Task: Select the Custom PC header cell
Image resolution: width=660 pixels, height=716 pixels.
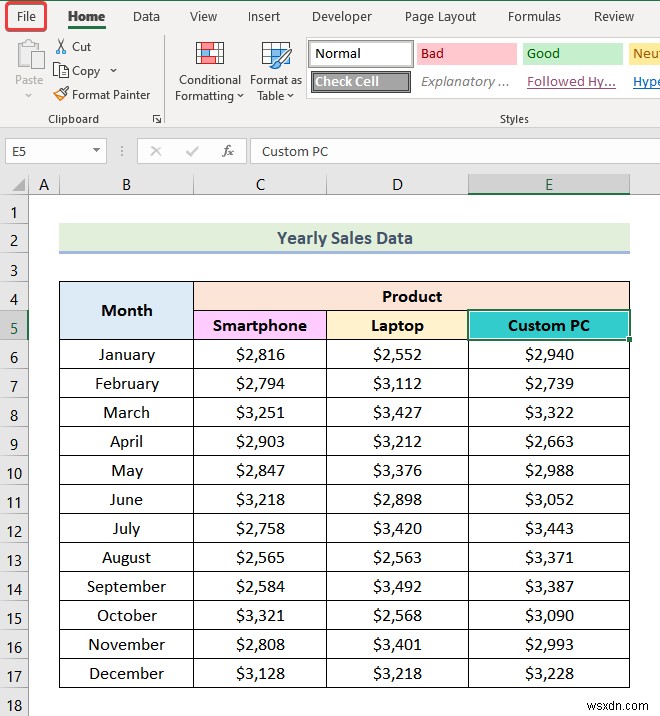Action: tap(549, 325)
